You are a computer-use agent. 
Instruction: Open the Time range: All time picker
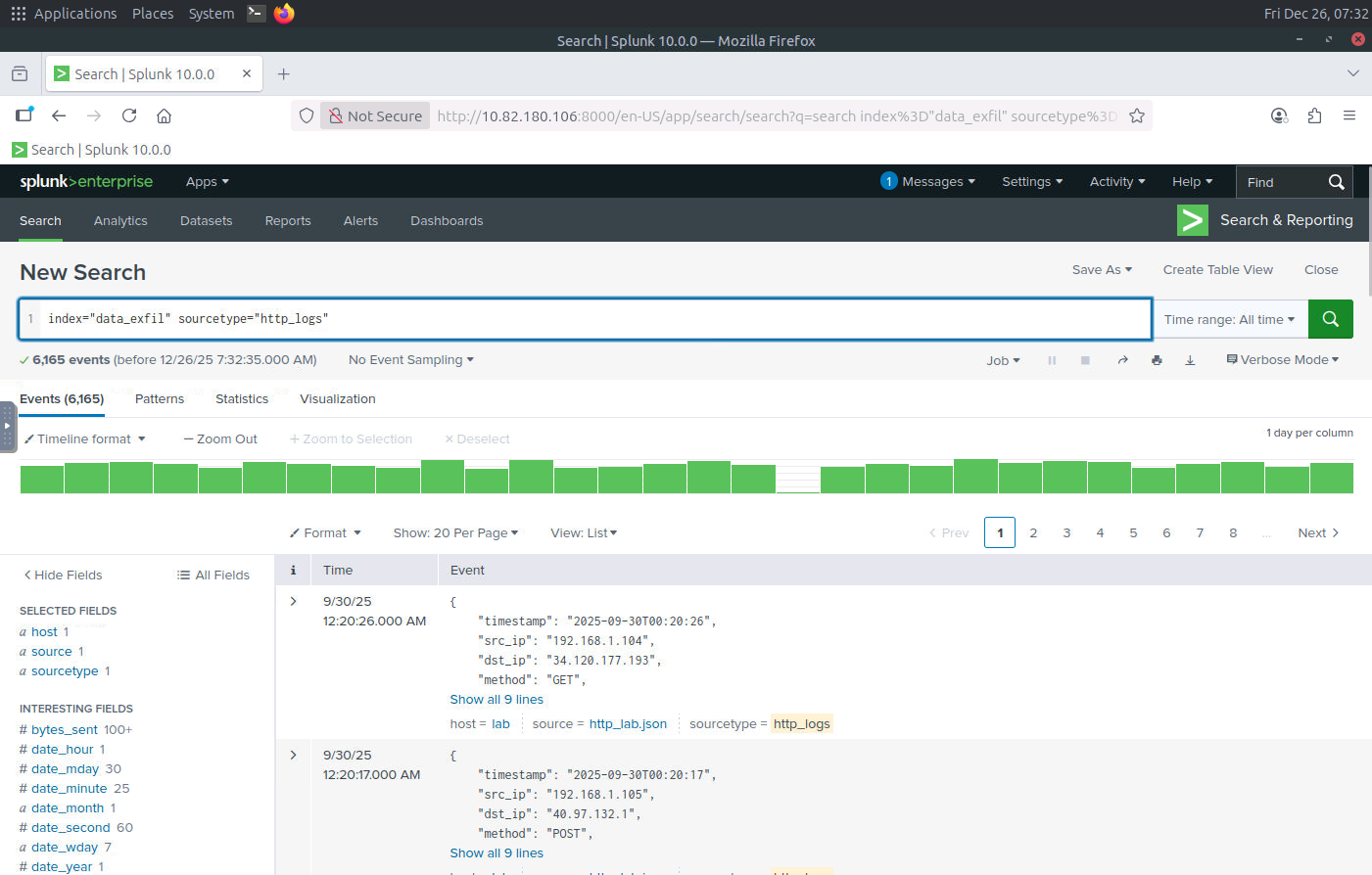click(1229, 319)
